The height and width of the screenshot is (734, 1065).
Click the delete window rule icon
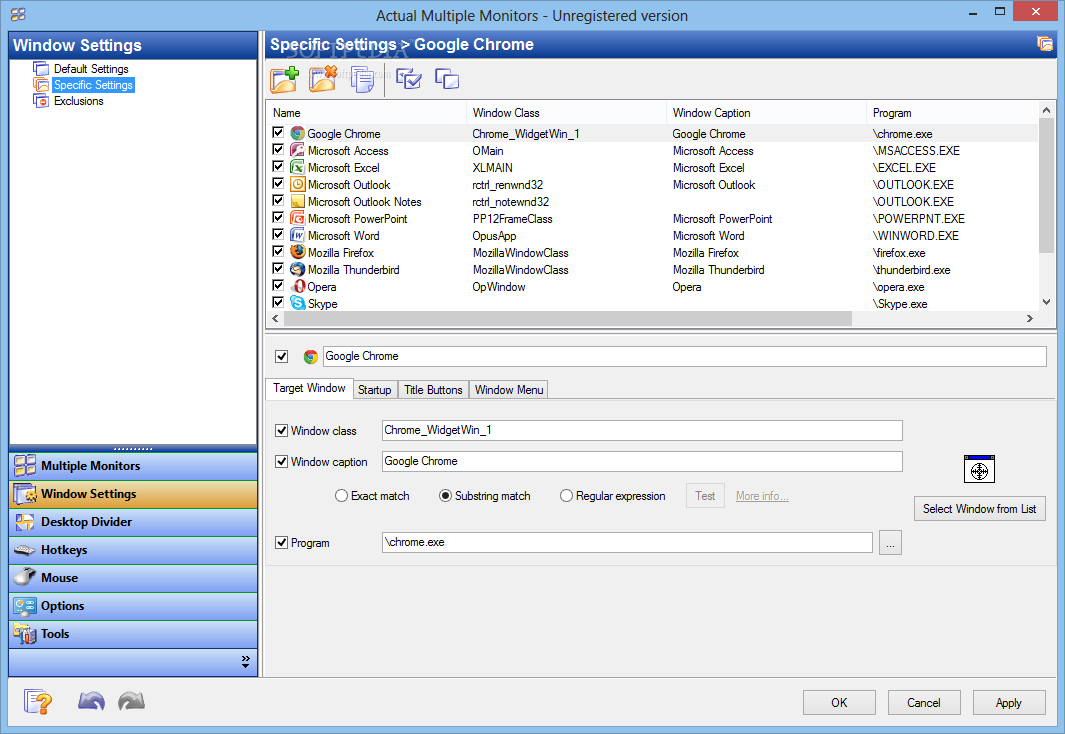click(x=323, y=79)
